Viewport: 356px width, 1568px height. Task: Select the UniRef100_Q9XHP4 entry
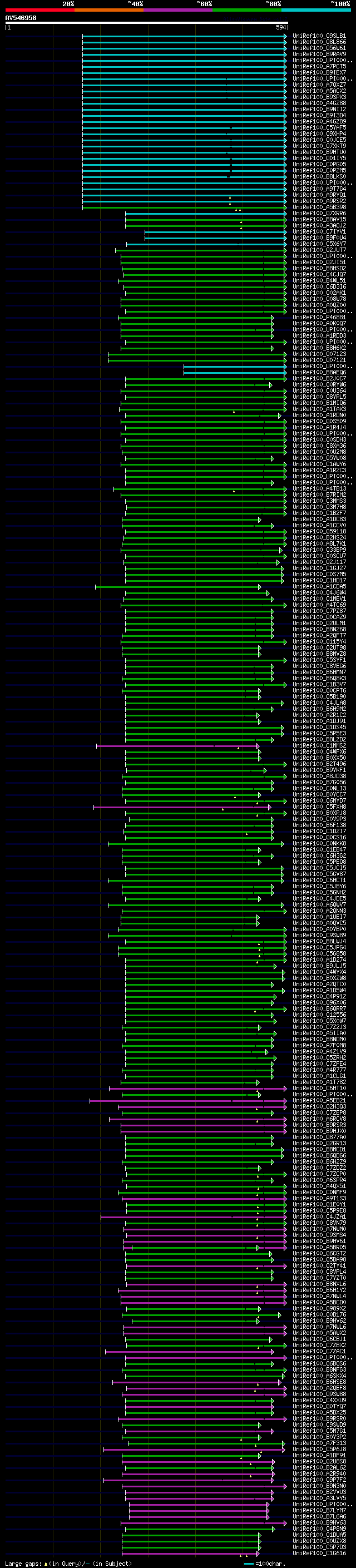point(319,134)
